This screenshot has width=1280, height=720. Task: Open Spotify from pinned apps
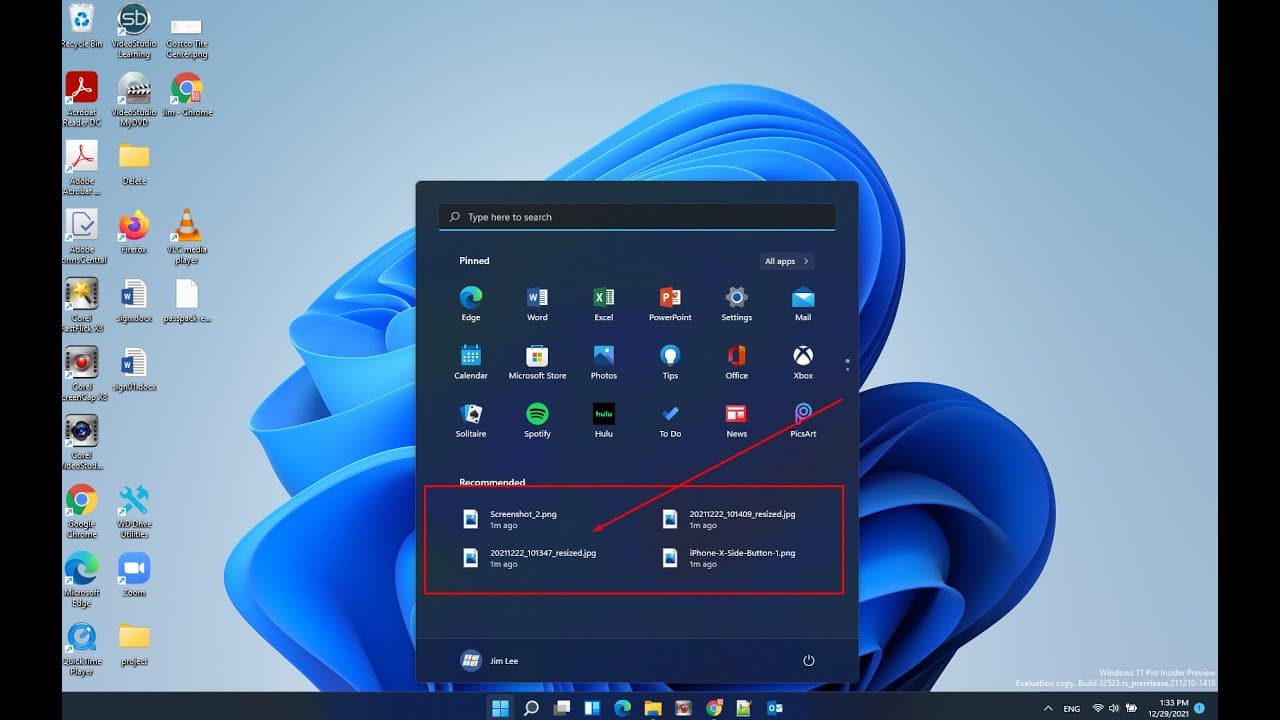pyautogui.click(x=537, y=420)
